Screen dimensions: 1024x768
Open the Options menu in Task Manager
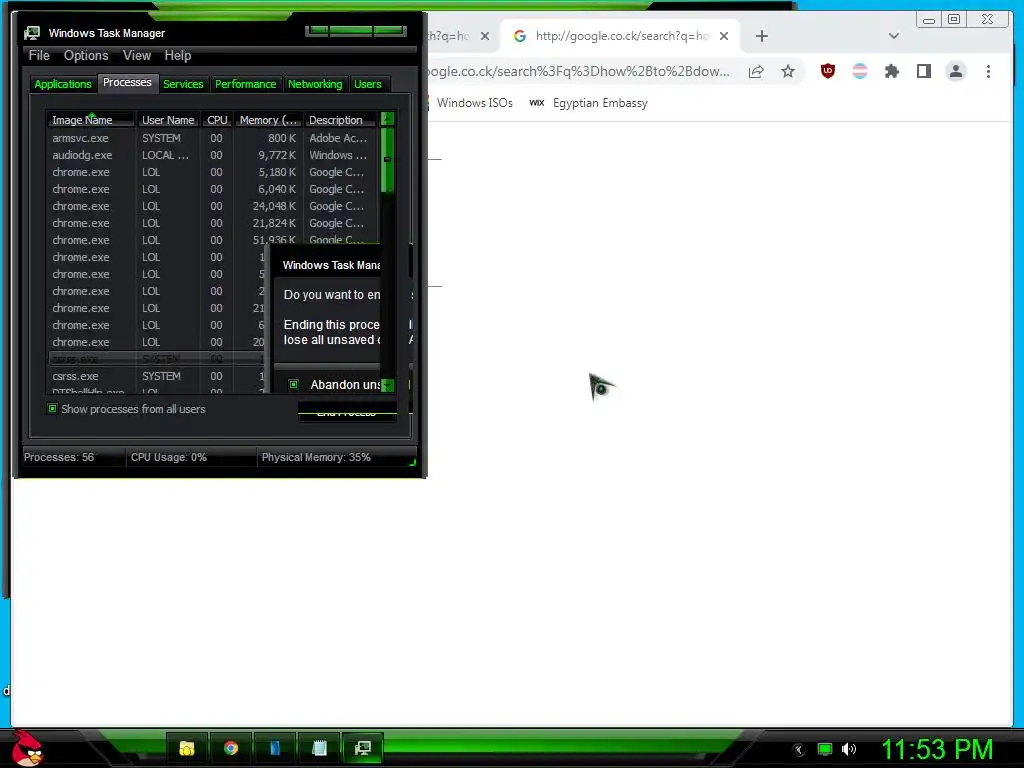[x=86, y=56]
